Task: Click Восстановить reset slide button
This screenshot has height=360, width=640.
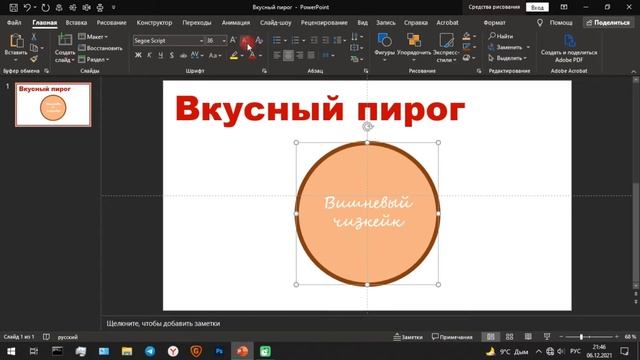Action: click(x=100, y=48)
